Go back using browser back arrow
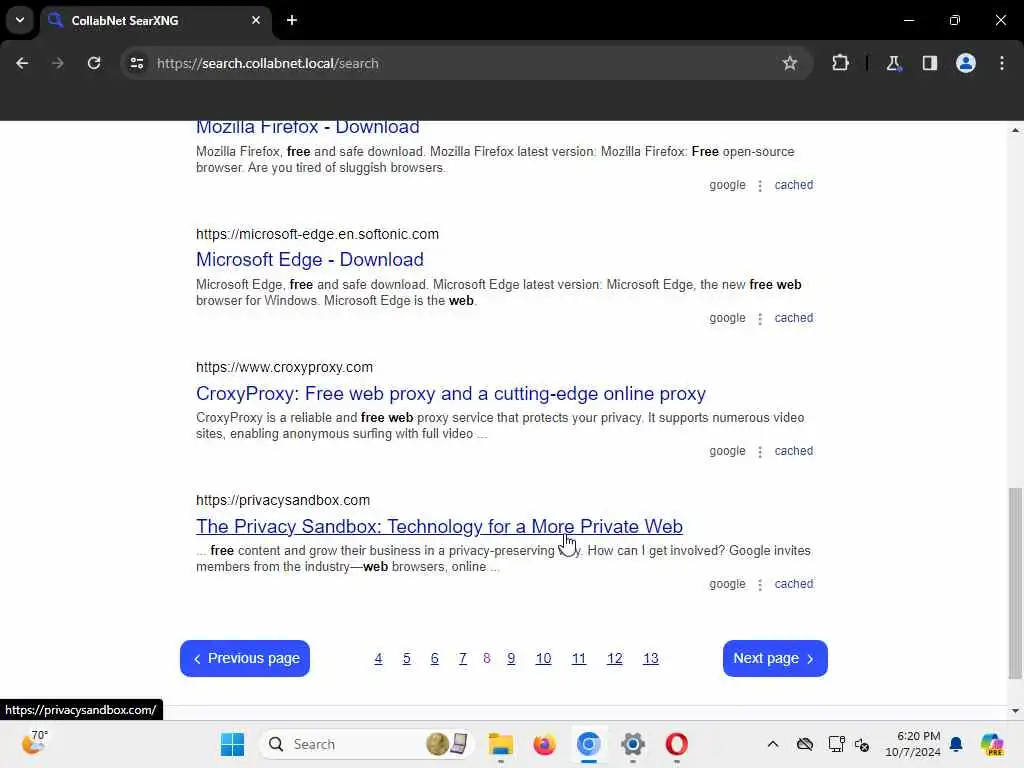This screenshot has width=1024, height=768. pos(22,63)
